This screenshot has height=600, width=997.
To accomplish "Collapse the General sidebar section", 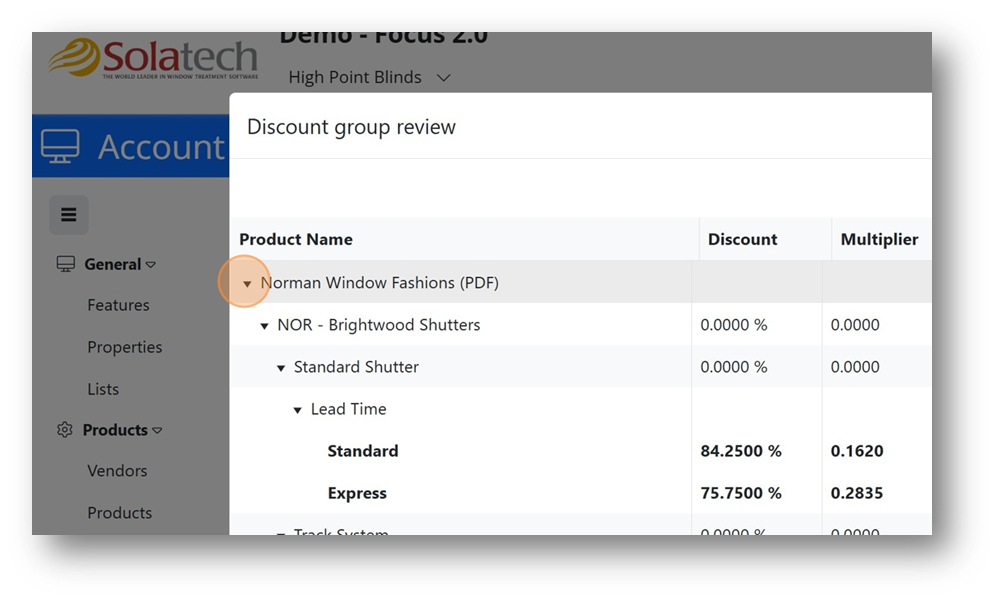I will tap(150, 264).
